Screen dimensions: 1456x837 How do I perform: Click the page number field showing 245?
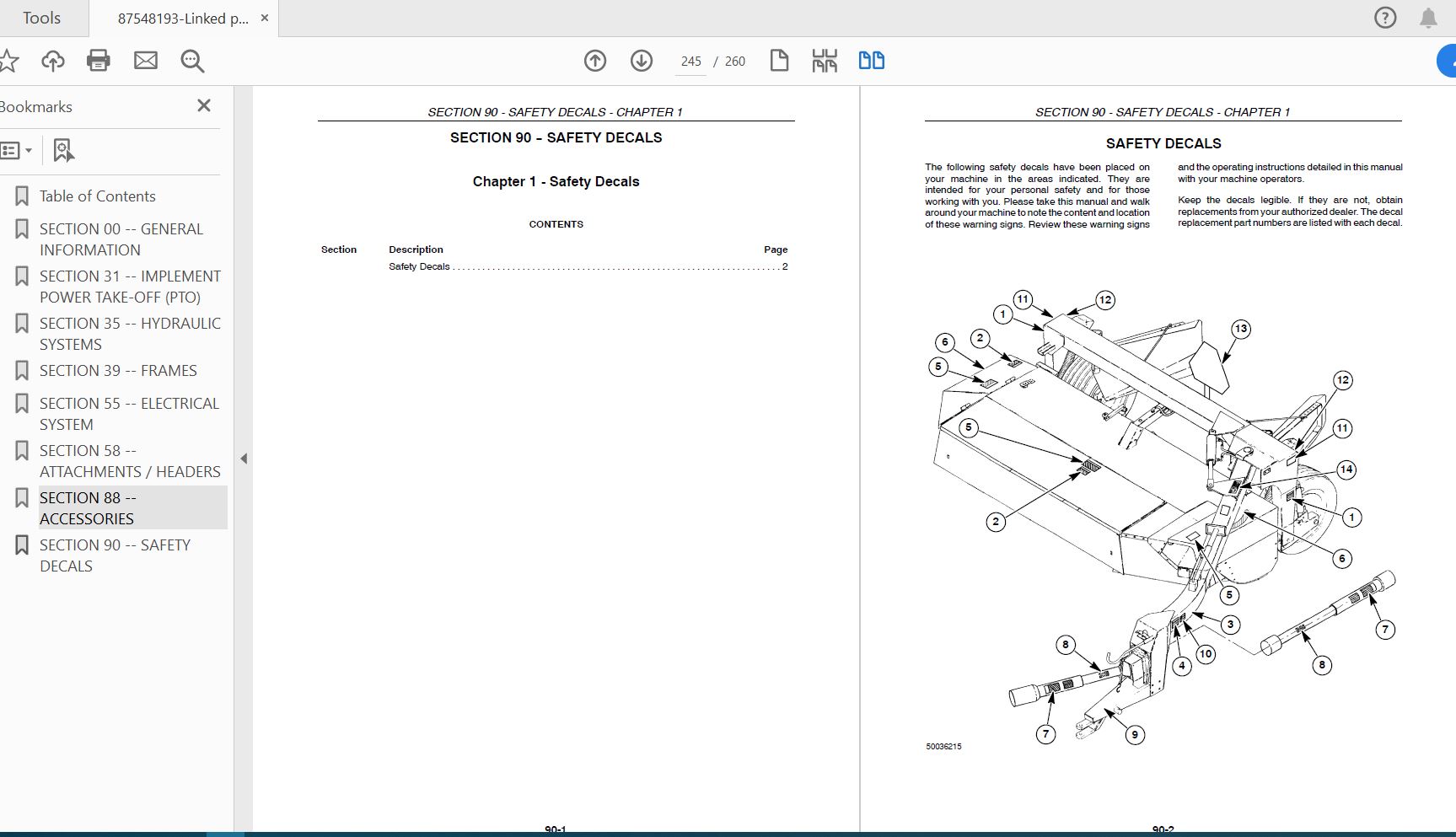(690, 62)
